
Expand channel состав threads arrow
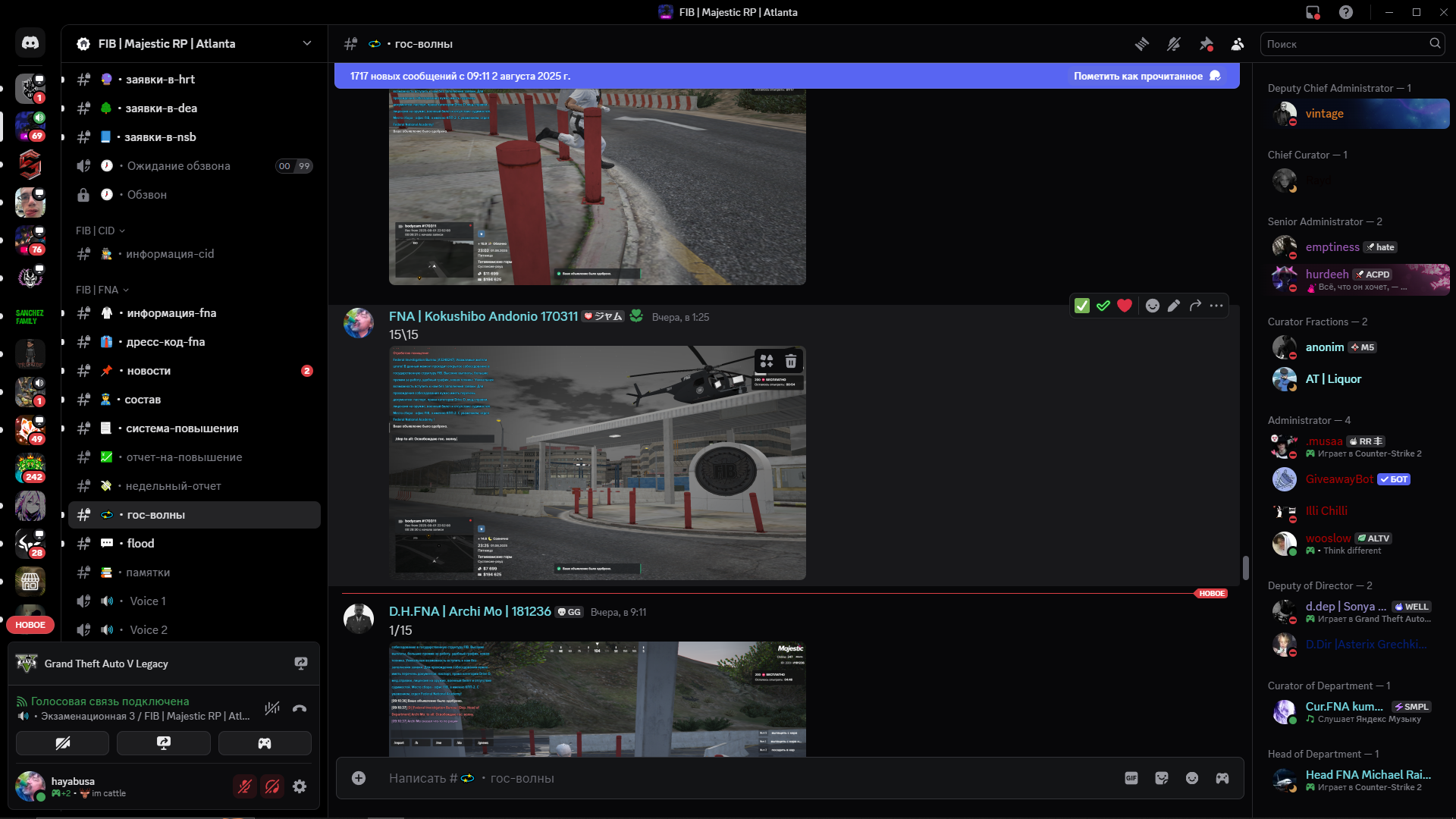click(x=63, y=400)
